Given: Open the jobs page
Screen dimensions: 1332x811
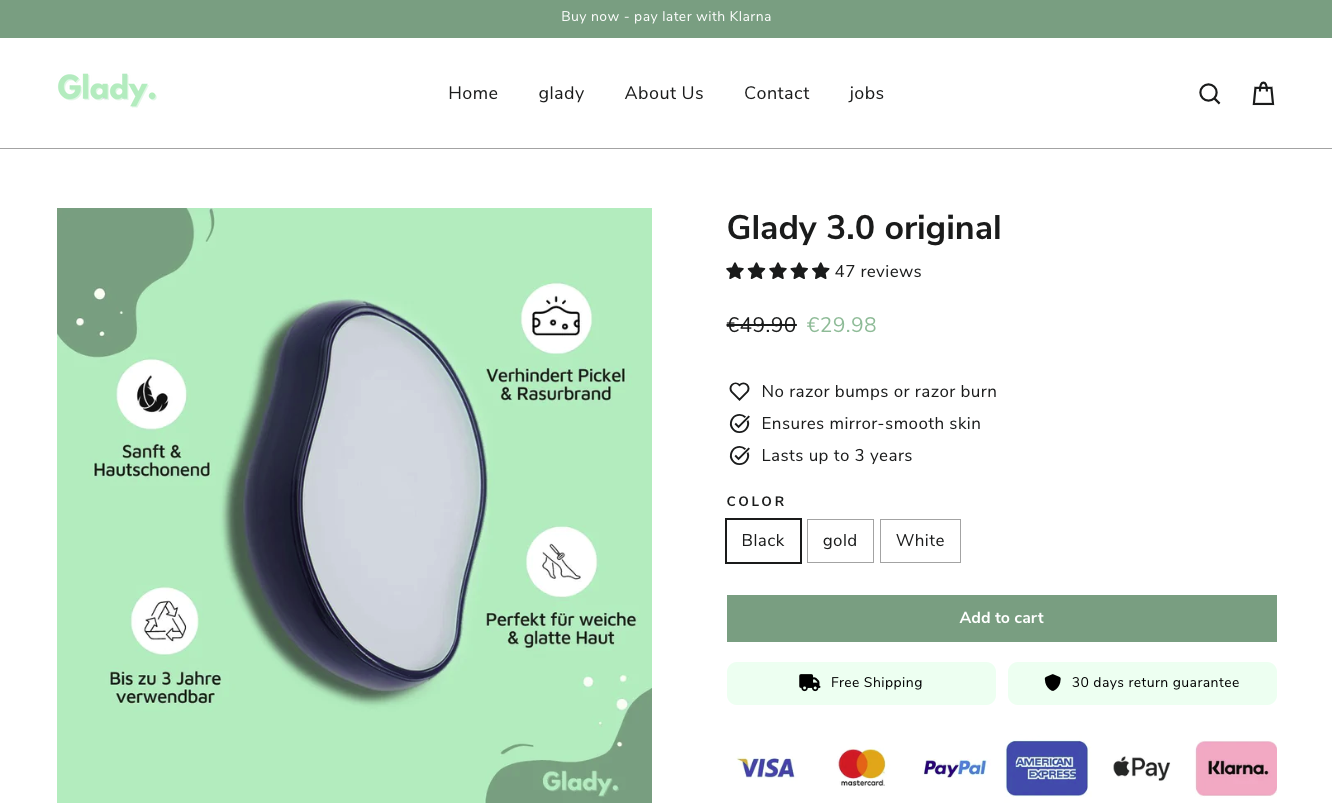Looking at the screenshot, I should point(866,93).
